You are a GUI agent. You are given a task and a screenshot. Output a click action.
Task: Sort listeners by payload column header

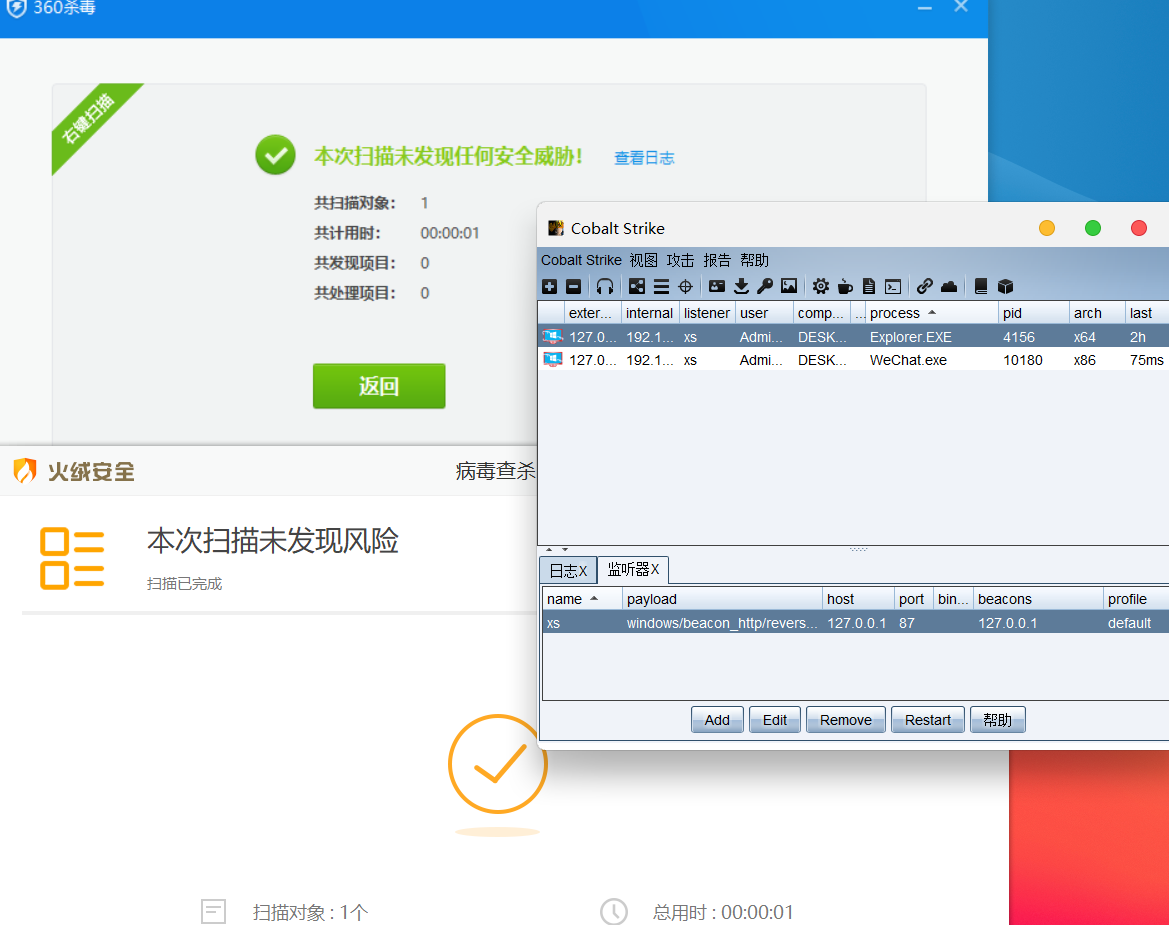coord(722,599)
